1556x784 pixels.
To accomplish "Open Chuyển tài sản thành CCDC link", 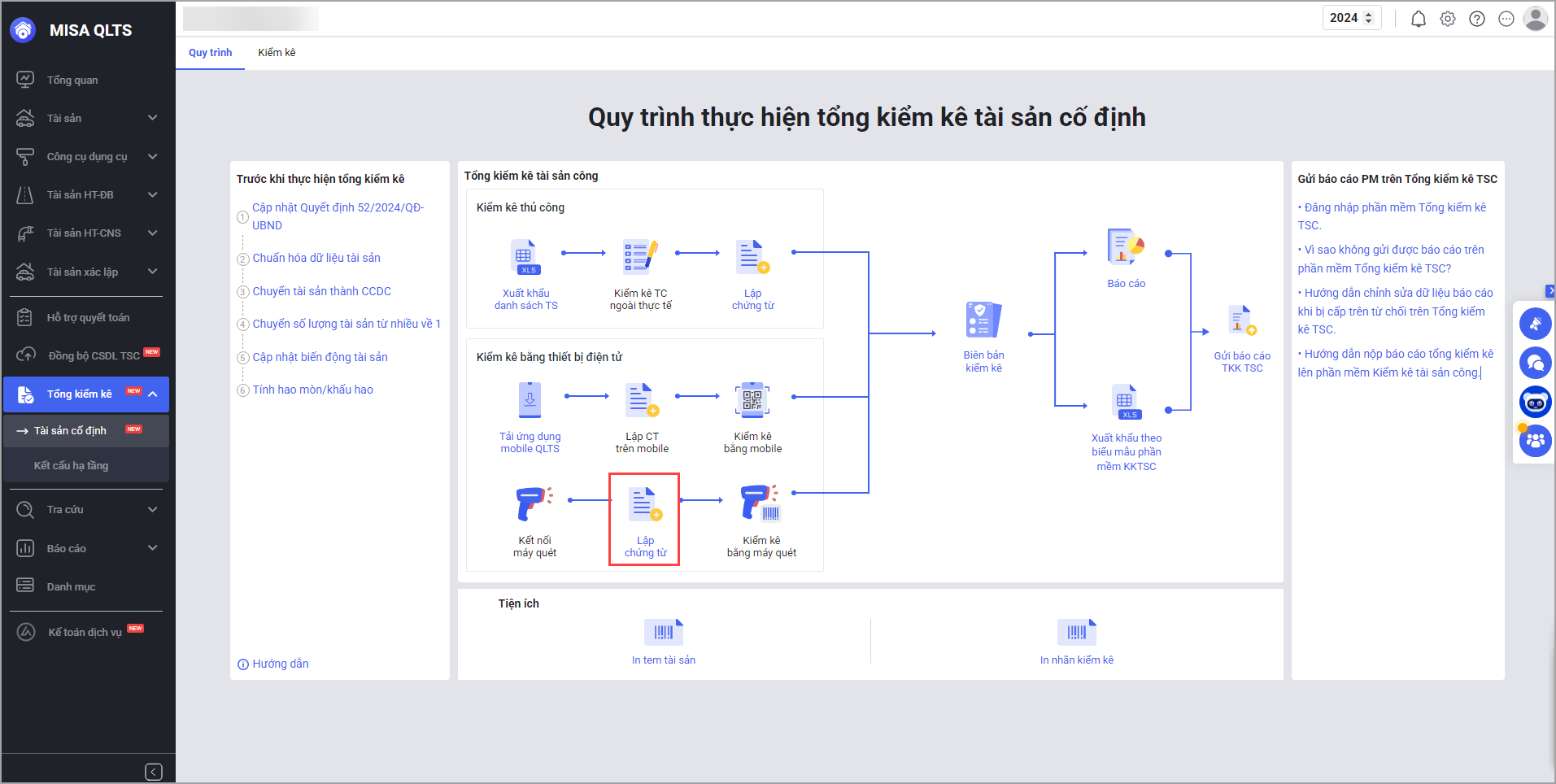I will (321, 291).
